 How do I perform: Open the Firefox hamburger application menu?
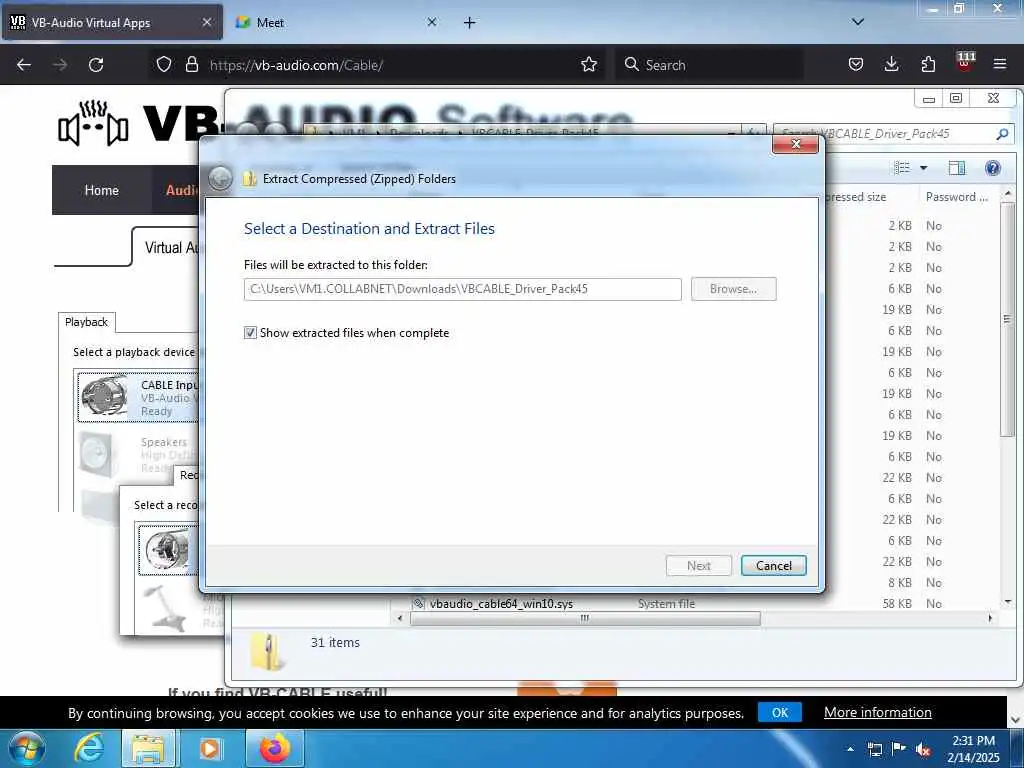coord(1000,64)
